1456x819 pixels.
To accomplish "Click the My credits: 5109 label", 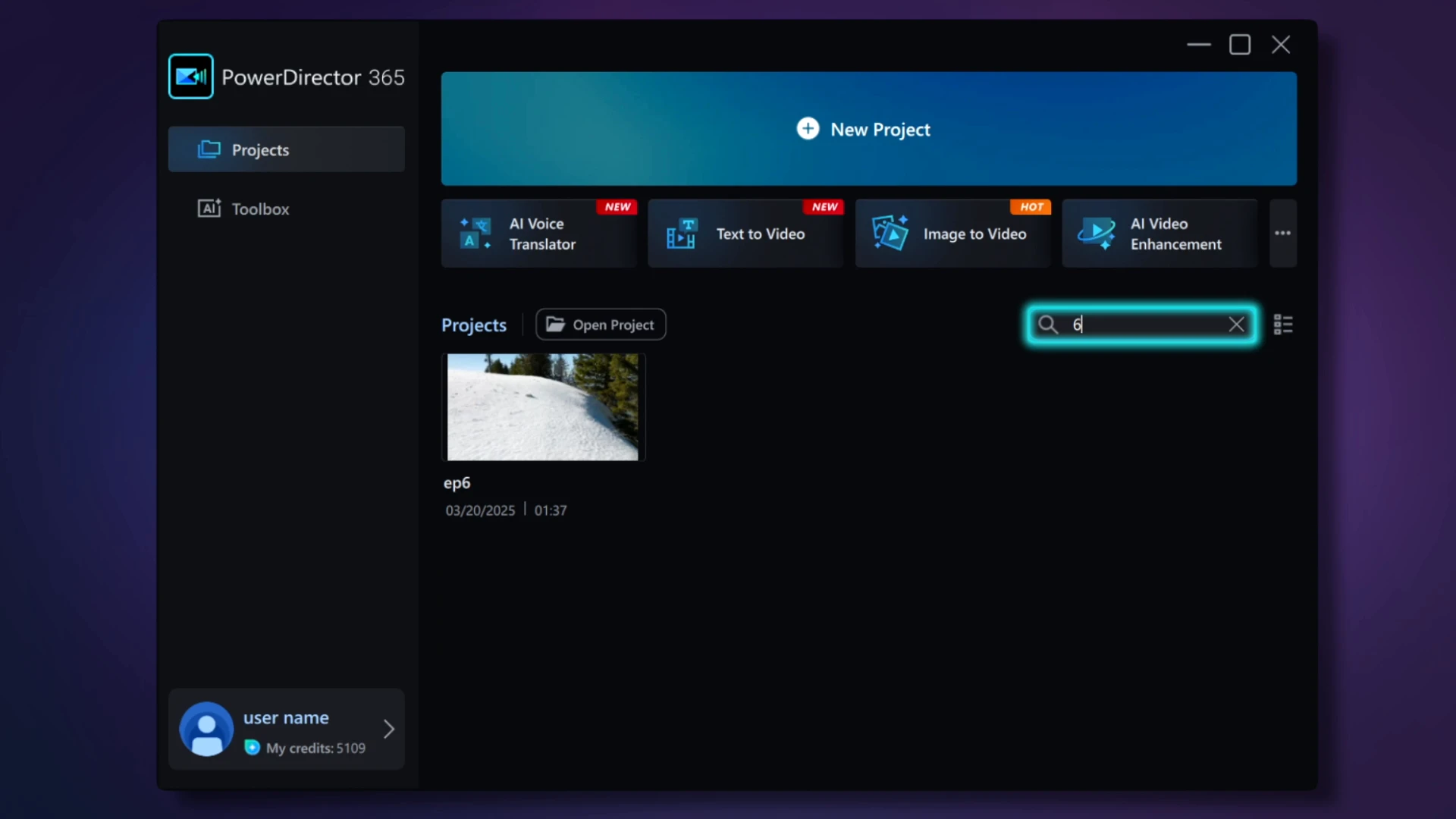I will [x=315, y=748].
